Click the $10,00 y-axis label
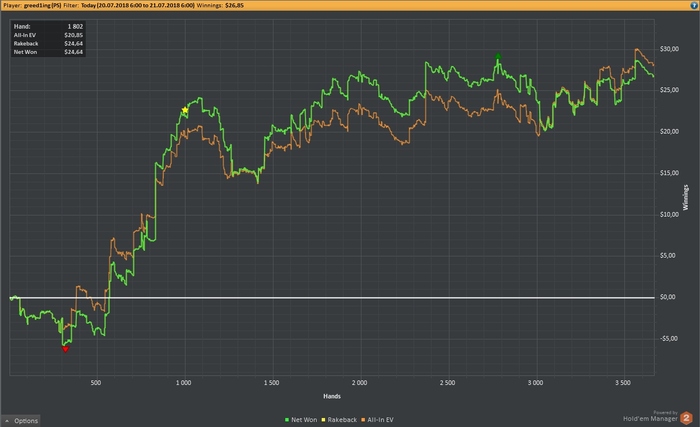The image size is (700, 427). click(x=669, y=214)
